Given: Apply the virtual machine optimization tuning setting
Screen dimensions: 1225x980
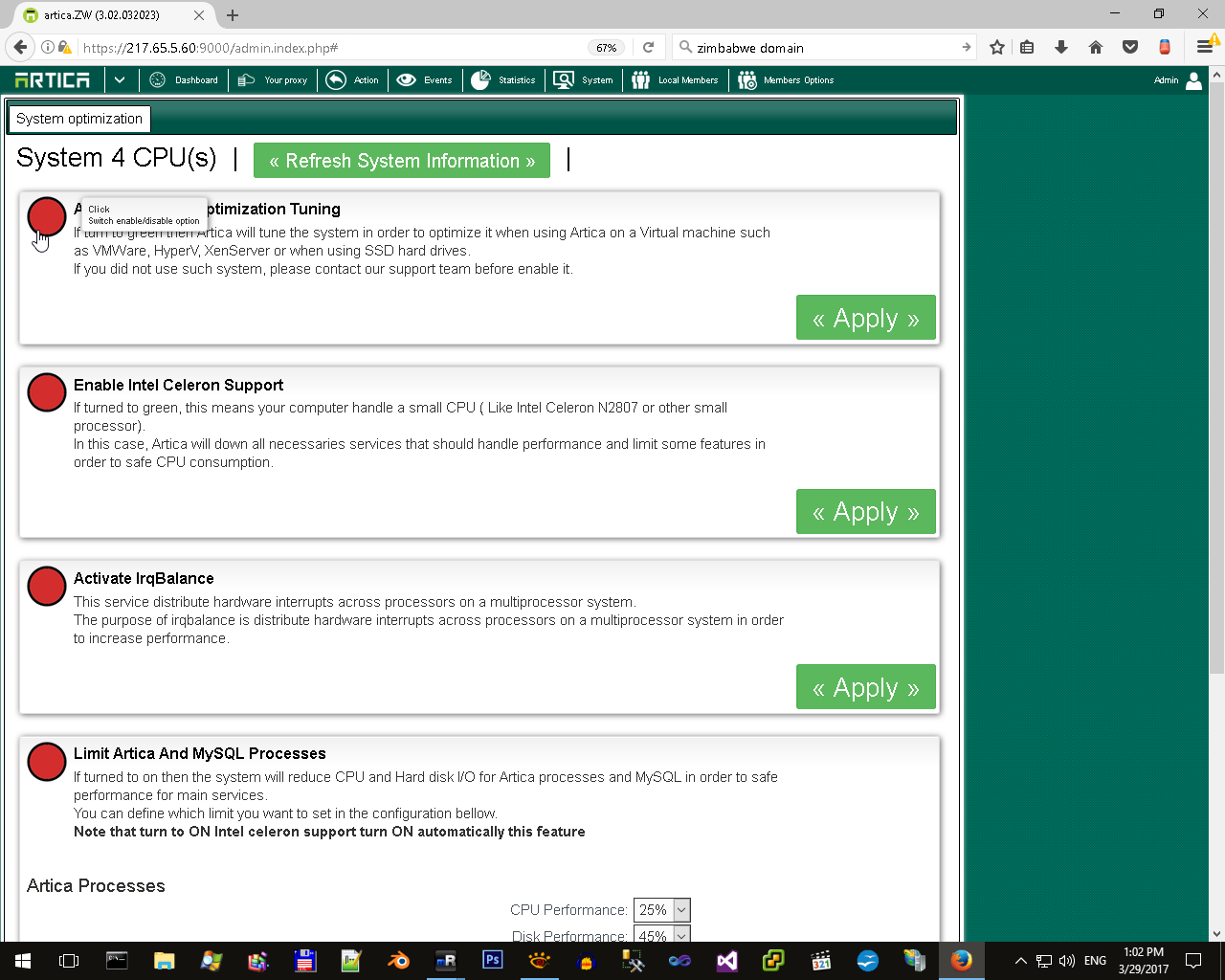Looking at the screenshot, I should coord(866,318).
